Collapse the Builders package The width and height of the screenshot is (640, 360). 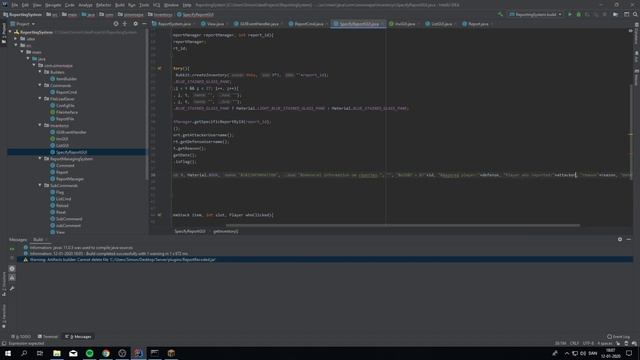click(x=40, y=72)
